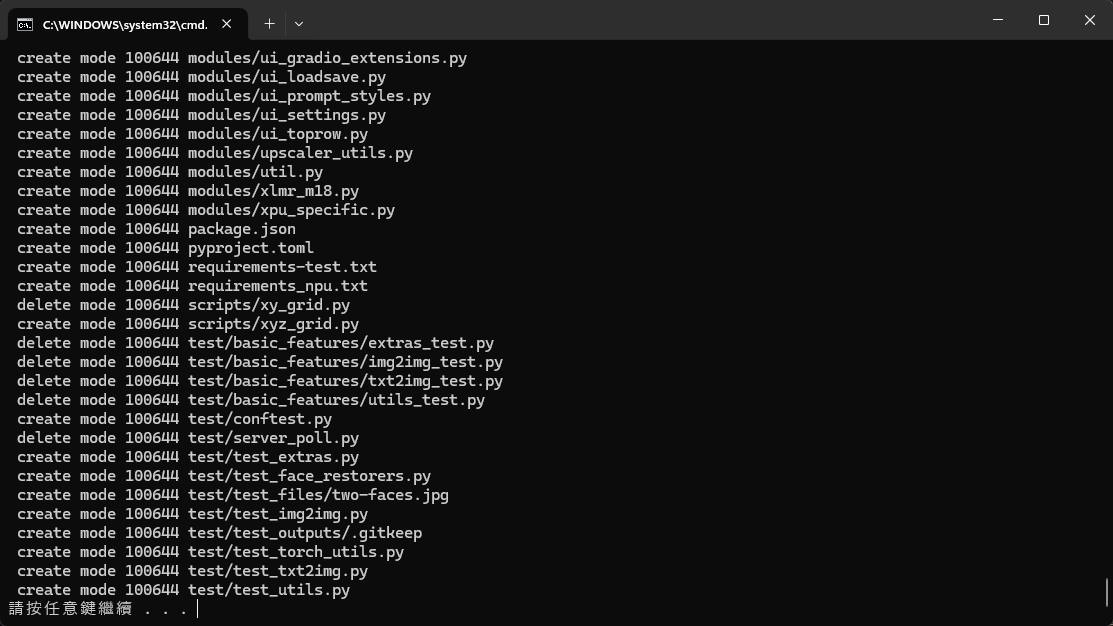The height and width of the screenshot is (626, 1113).
Task: Click the package.json output line
Action: point(156,229)
